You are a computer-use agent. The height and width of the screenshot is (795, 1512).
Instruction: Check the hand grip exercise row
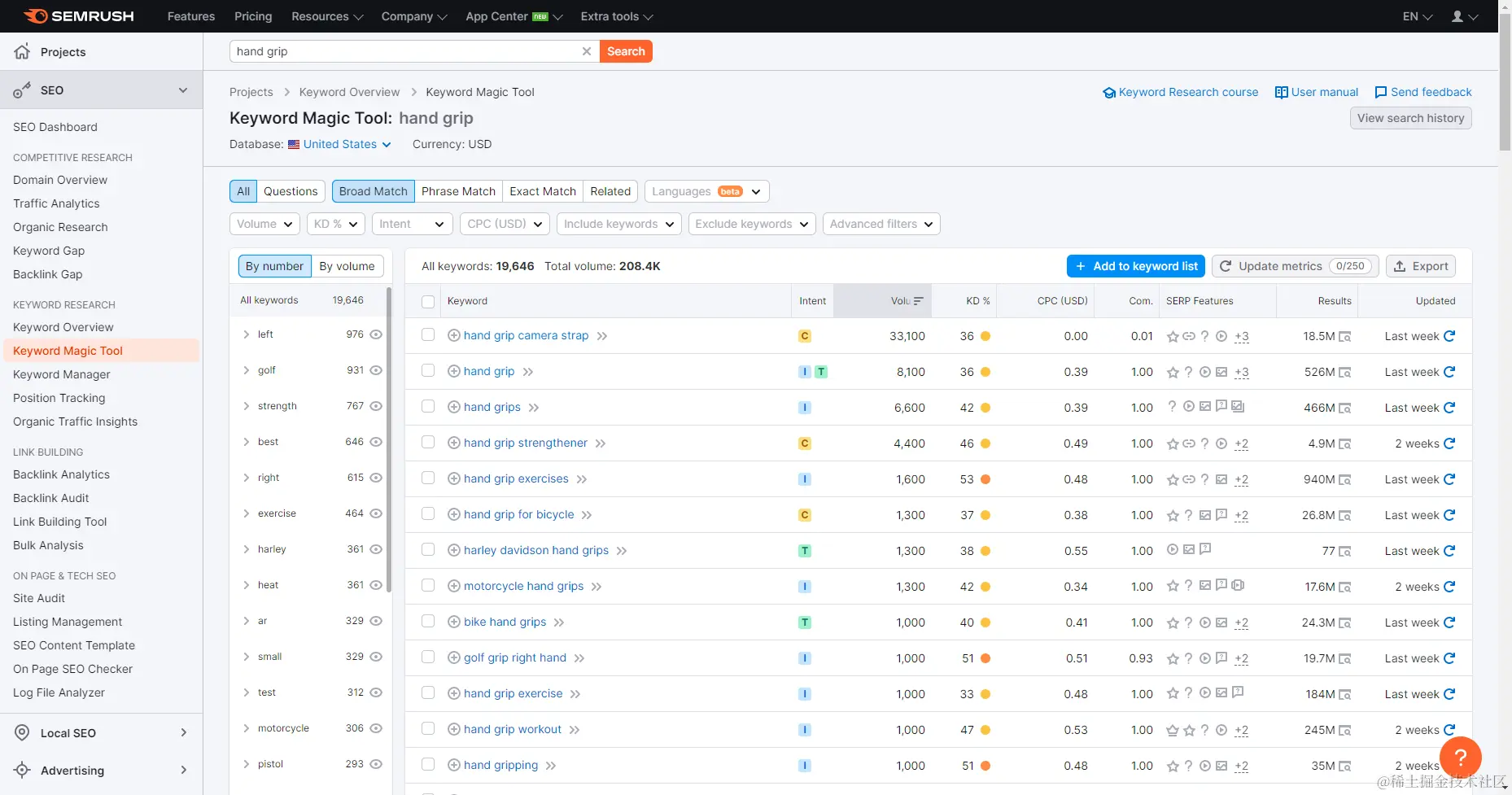pos(428,692)
